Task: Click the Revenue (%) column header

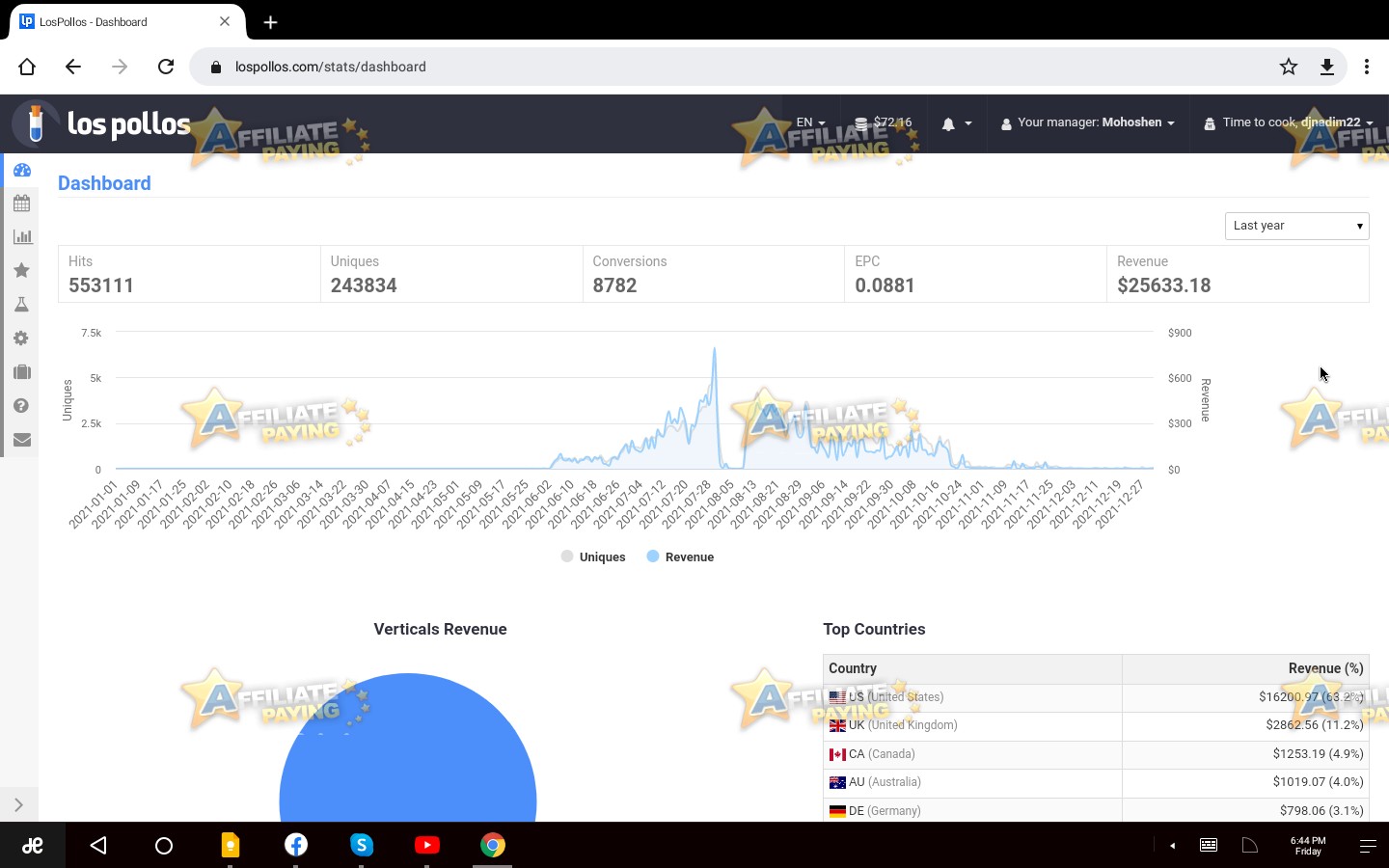Action: [x=1245, y=668]
